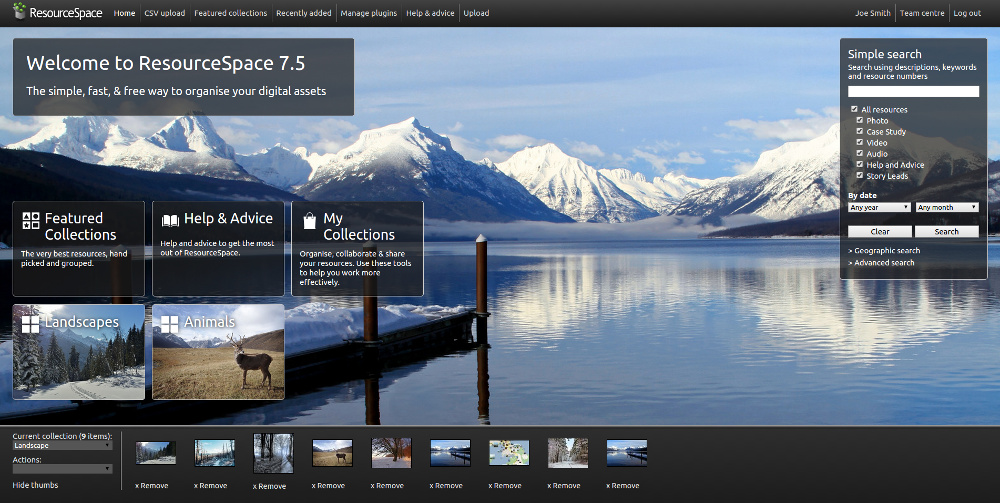Remove the last item from collection

(622, 486)
